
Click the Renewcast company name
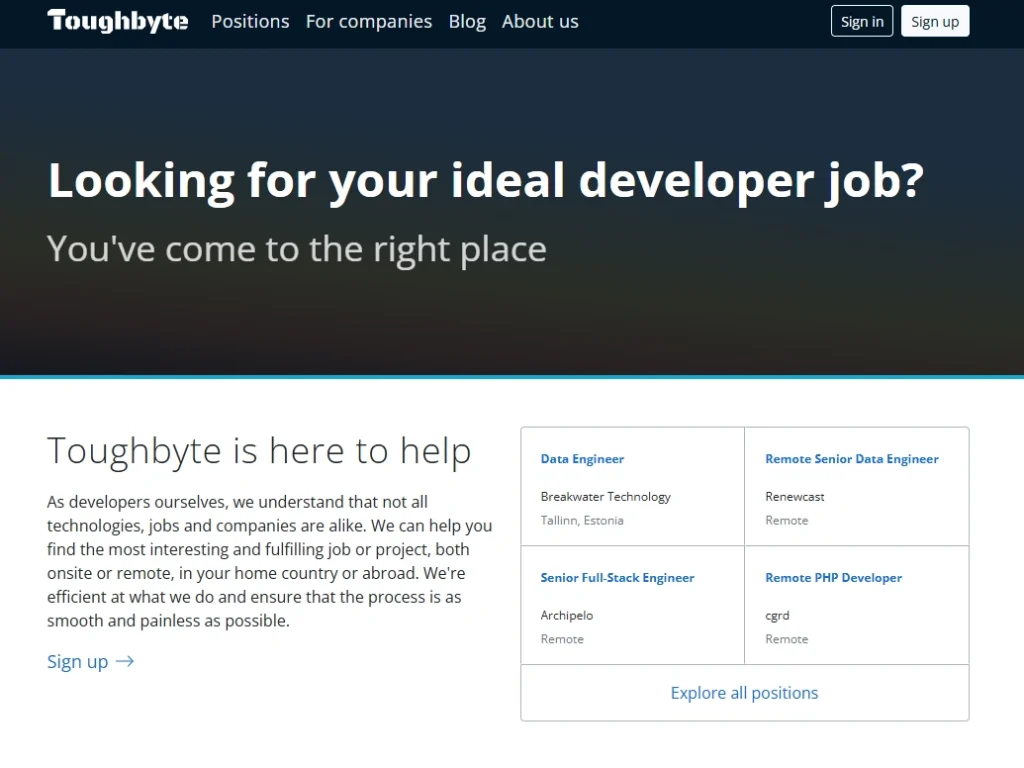(x=795, y=497)
